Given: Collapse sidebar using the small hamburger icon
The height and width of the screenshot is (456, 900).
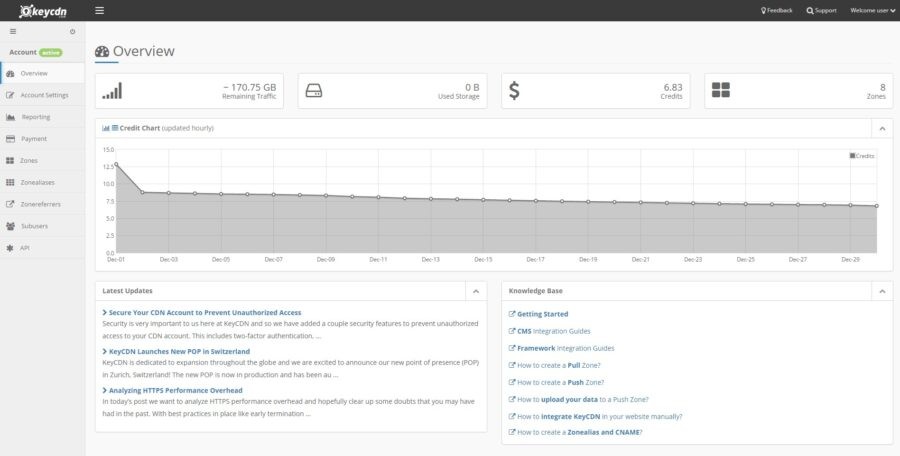Looking at the screenshot, I should 13,32.
